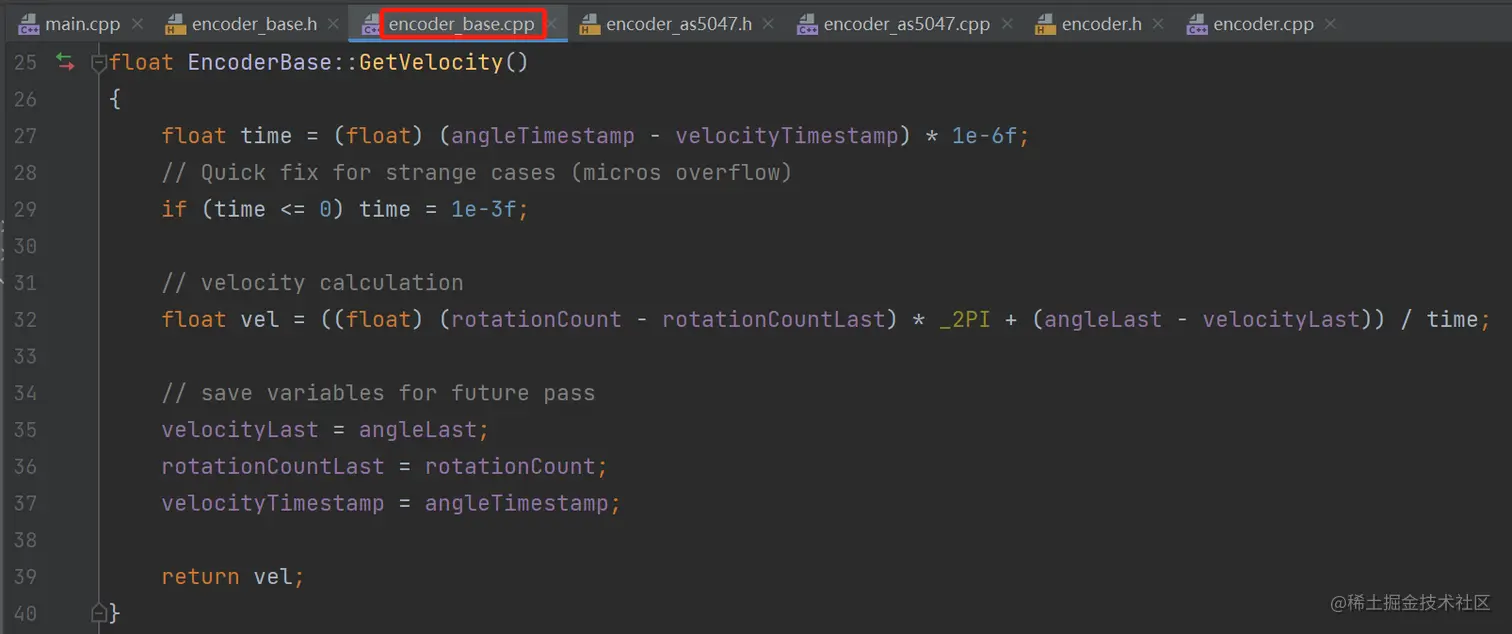The width and height of the screenshot is (1512, 634).
Task: Close the encoder_base.cpp tab
Action: click(552, 23)
